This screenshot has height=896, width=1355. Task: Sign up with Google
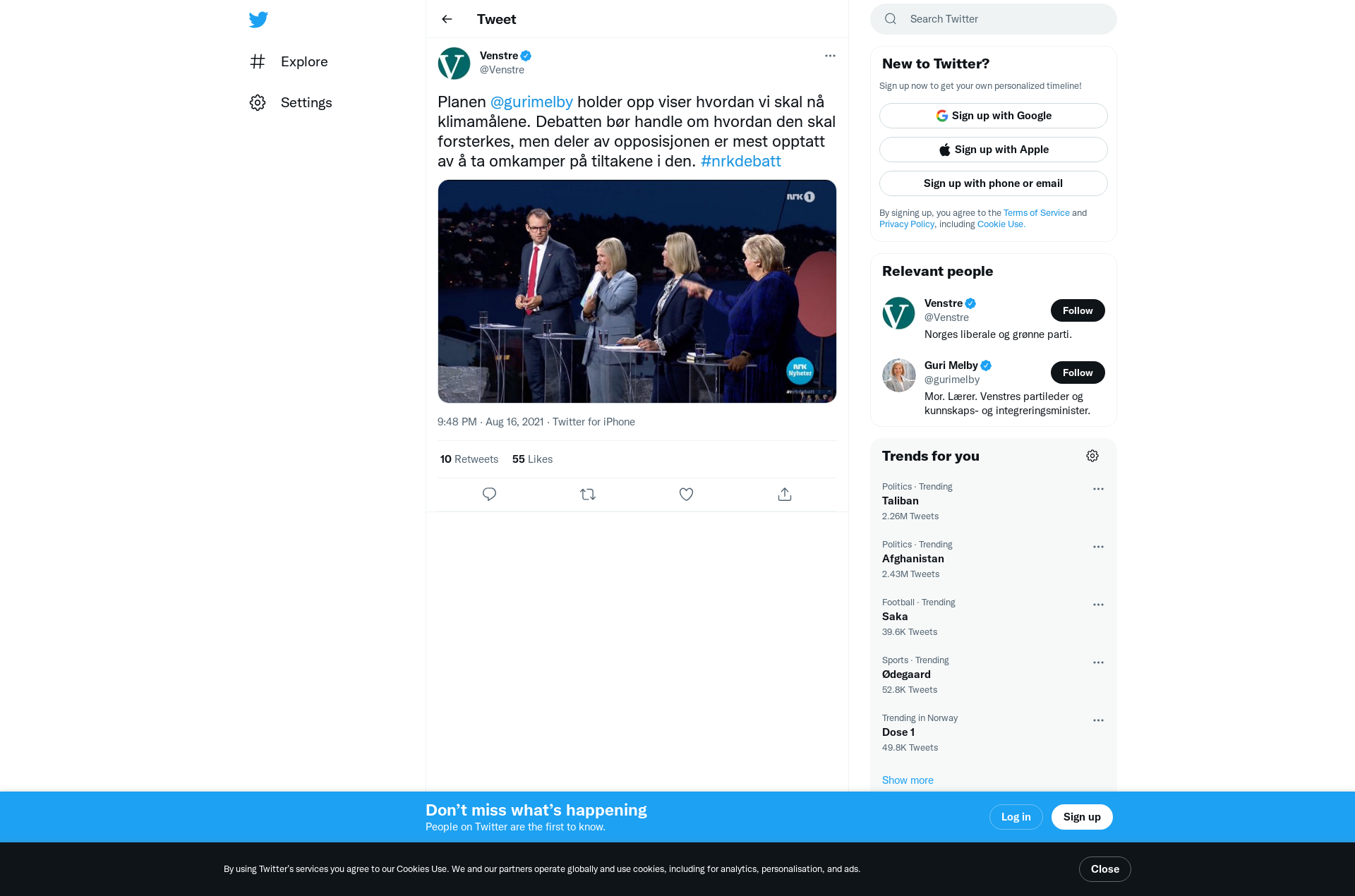point(994,116)
